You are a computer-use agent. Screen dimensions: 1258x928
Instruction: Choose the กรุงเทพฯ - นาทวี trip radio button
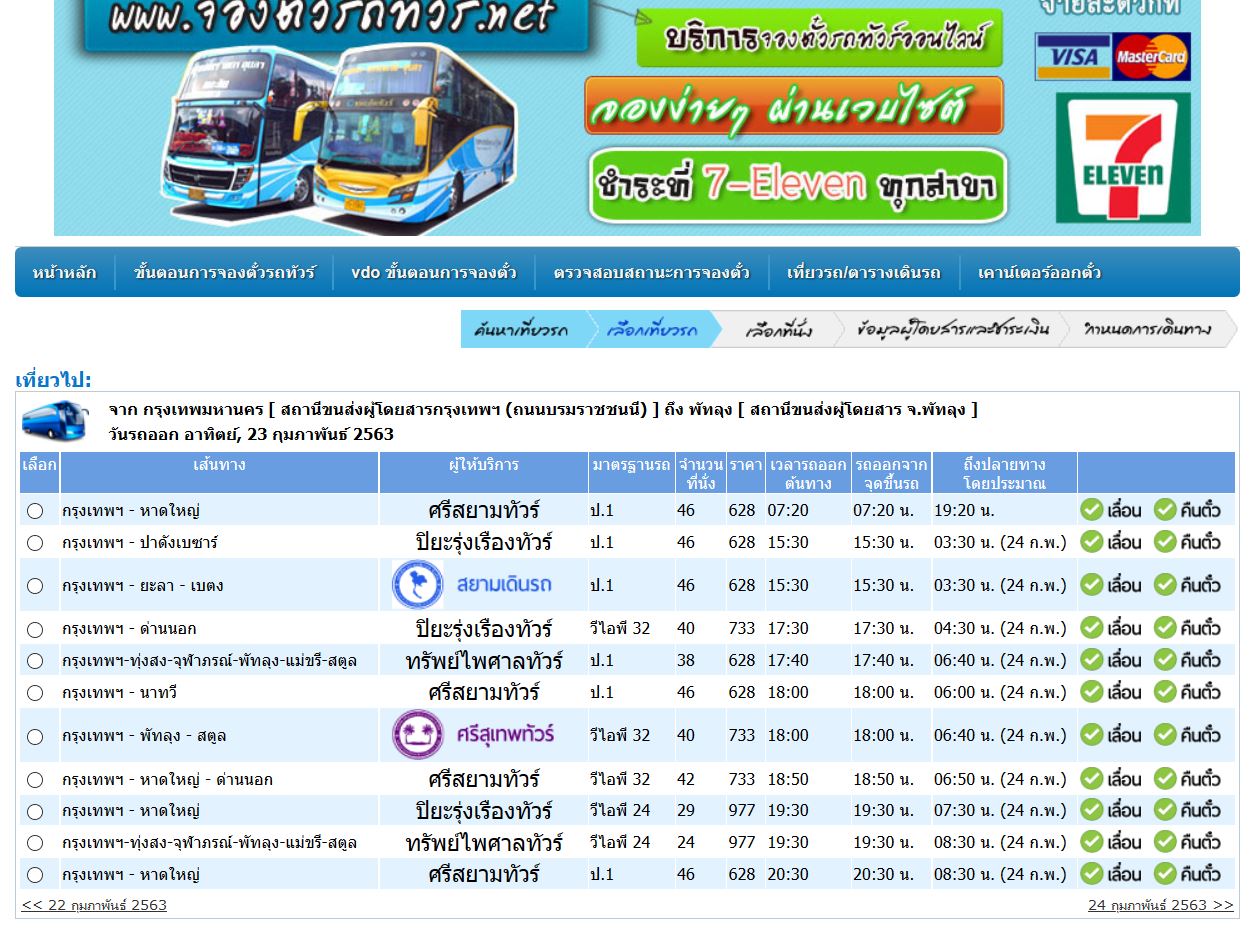pyautogui.click(x=35, y=693)
